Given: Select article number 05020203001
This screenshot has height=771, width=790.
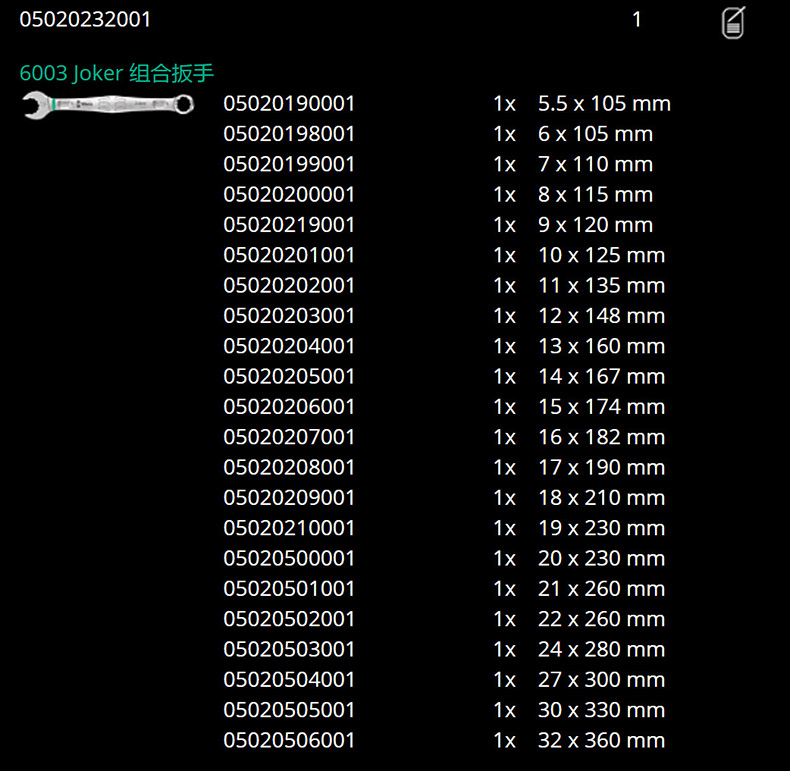Looking at the screenshot, I should point(289,316).
